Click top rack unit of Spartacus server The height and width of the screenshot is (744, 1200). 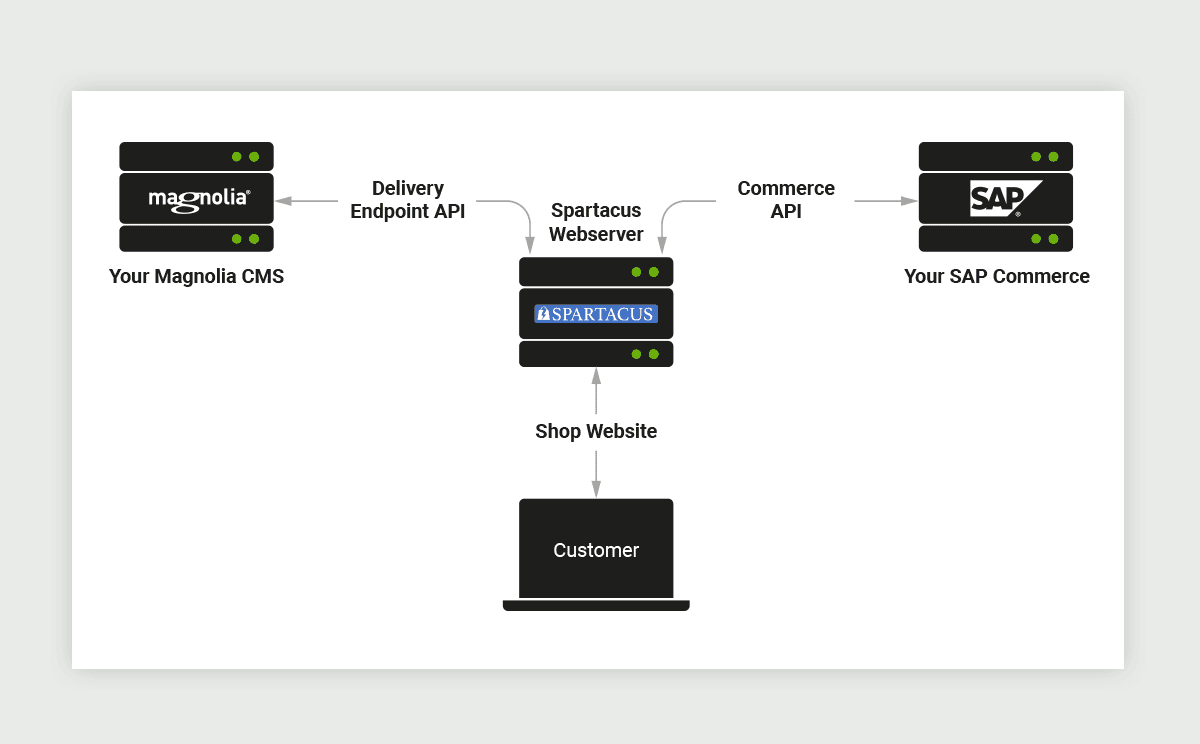[596, 272]
